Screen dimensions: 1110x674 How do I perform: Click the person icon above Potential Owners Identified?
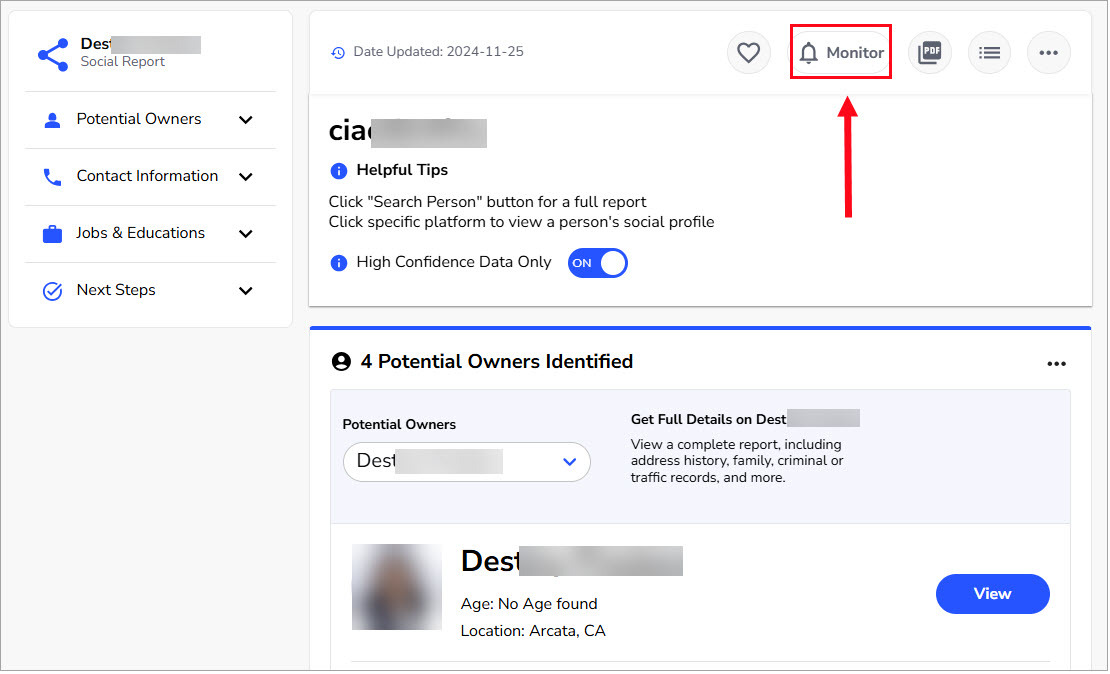341,361
